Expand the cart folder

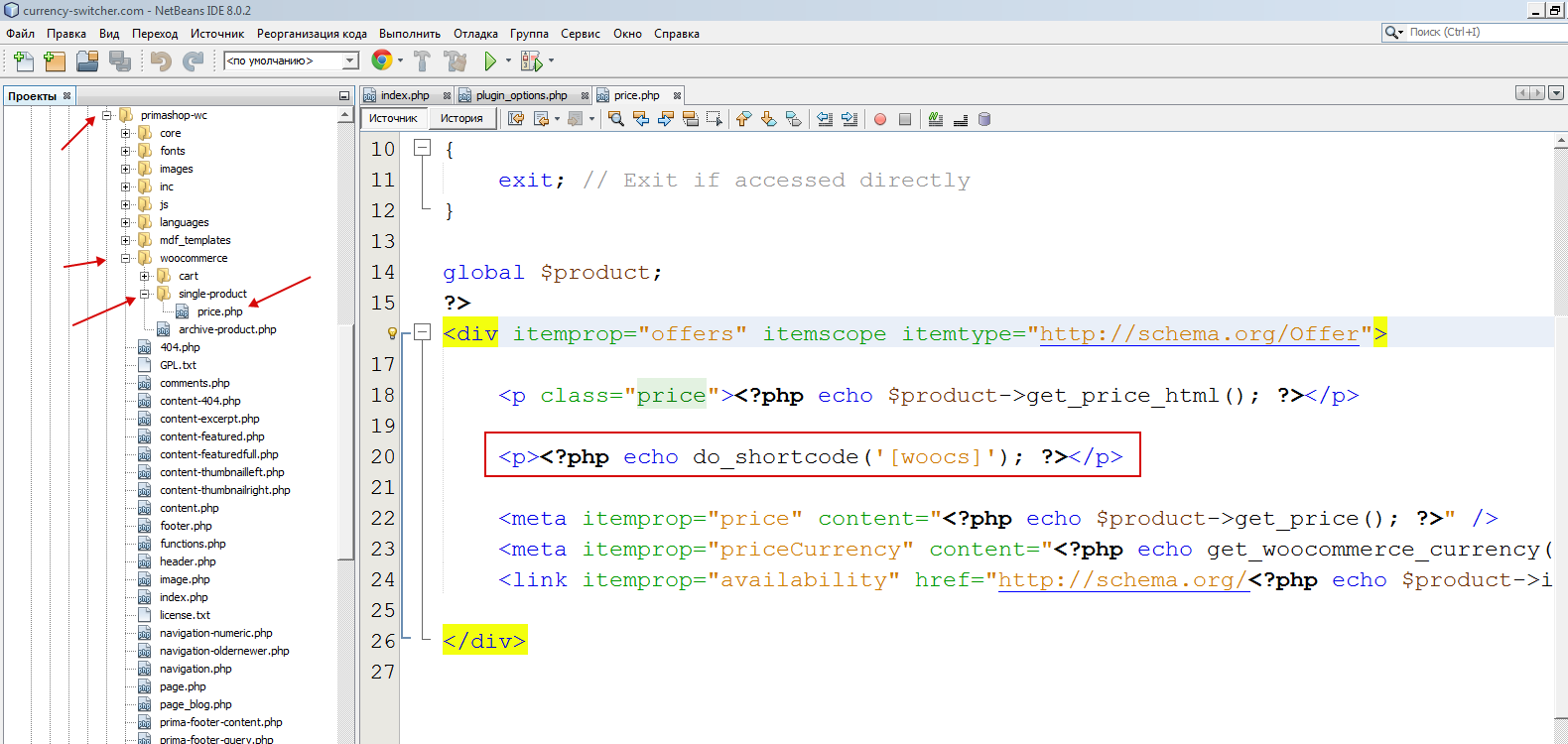pos(145,276)
